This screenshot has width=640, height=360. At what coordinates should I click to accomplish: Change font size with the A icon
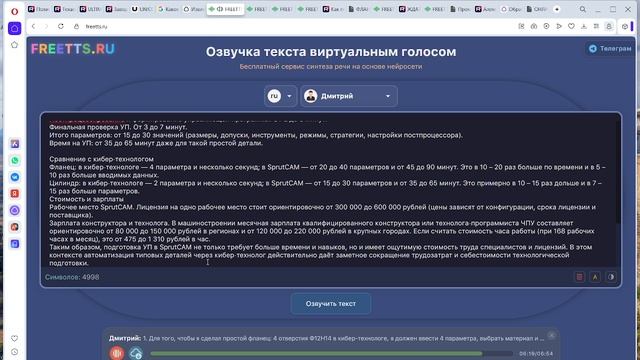[x=595, y=277]
